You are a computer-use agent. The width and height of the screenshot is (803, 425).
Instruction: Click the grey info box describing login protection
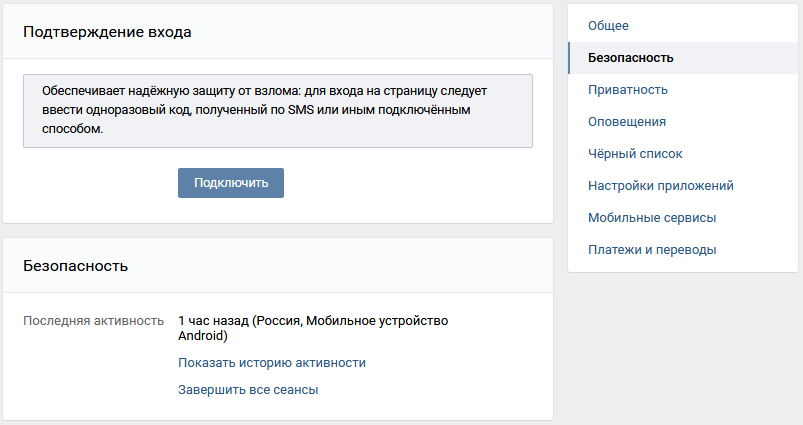tap(278, 111)
